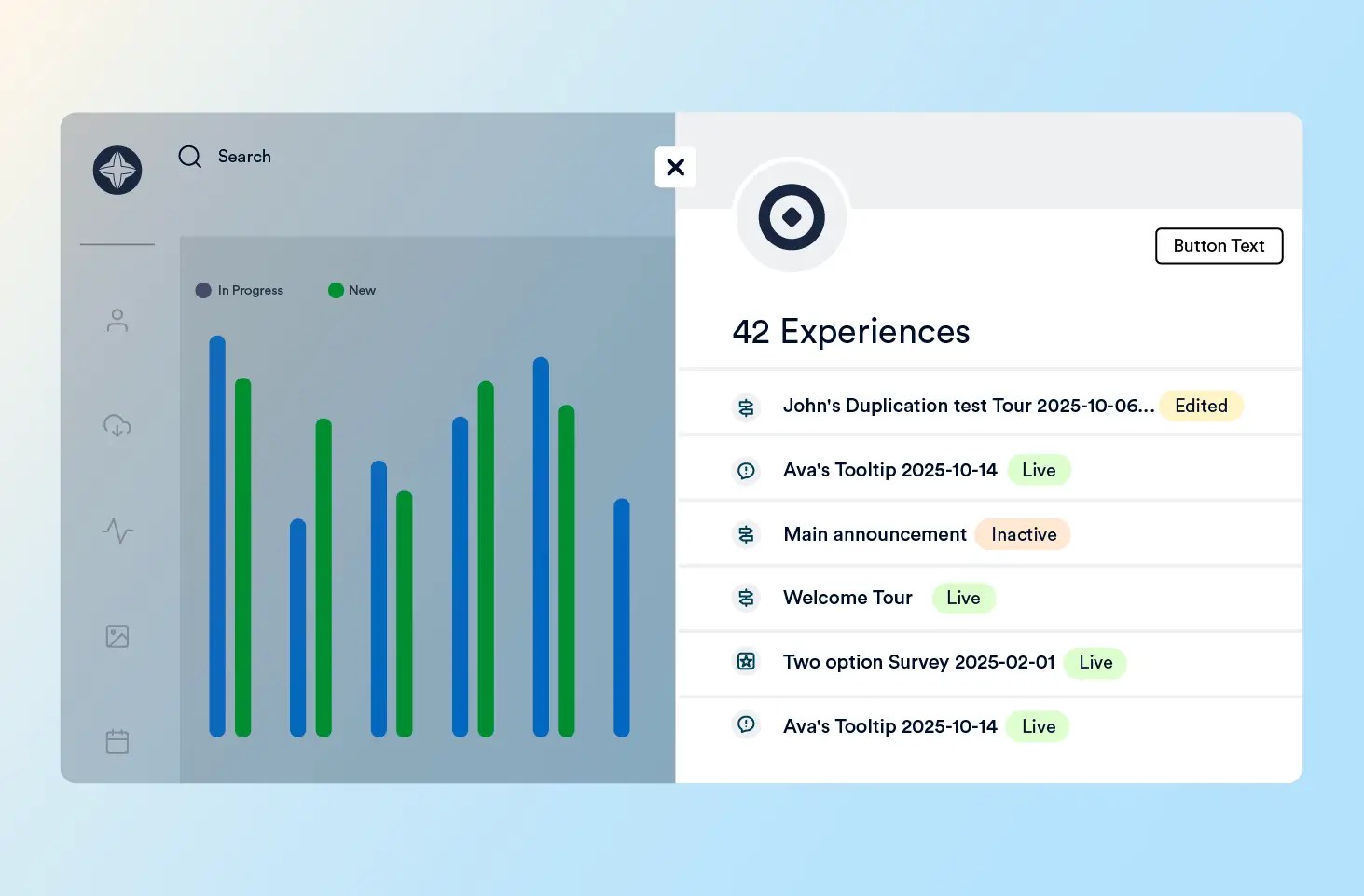1364x896 pixels.
Task: Open the user profile sidebar icon
Action: coord(117,321)
